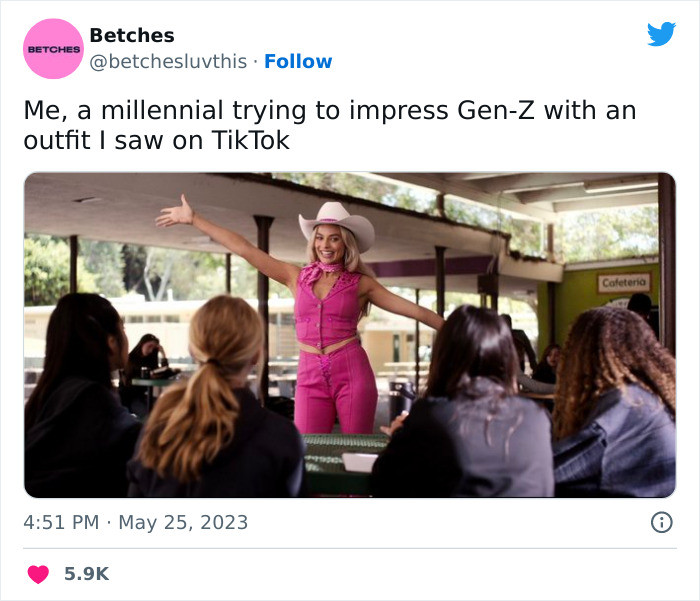Click the pink vest outfit in the photo
The image size is (700, 601).
click(327, 305)
